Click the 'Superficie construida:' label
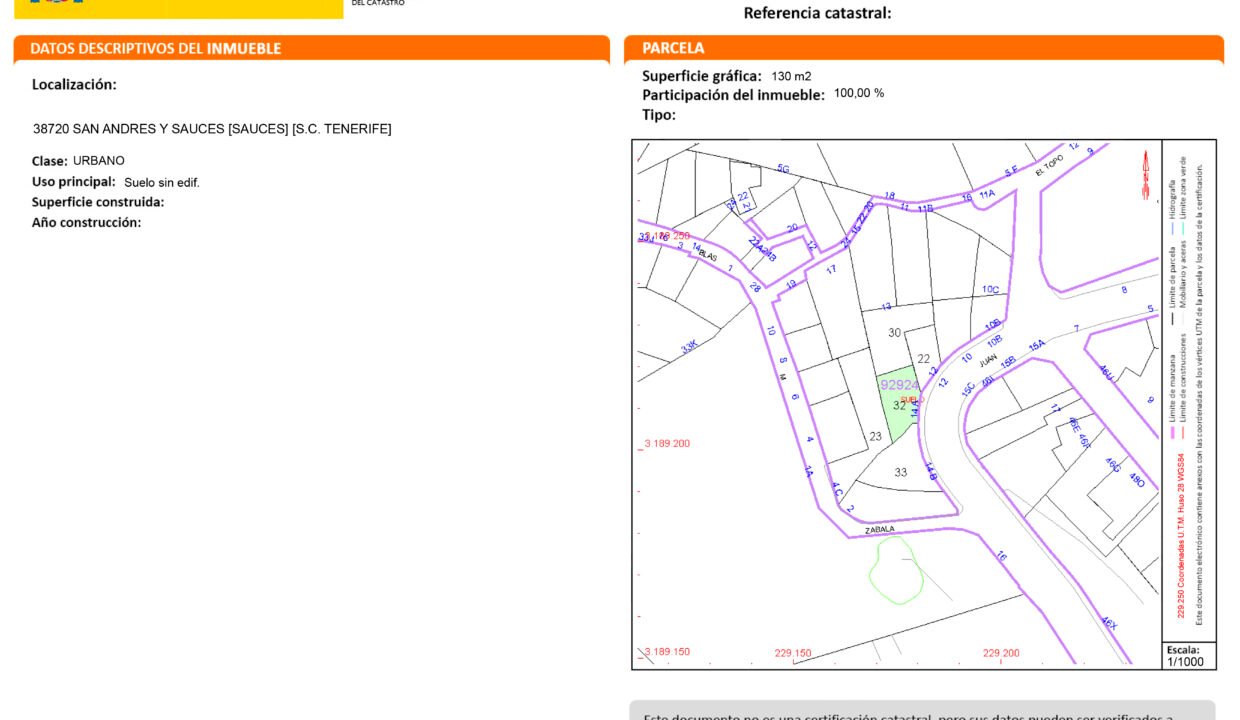The height and width of the screenshot is (720, 1240). click(x=98, y=202)
